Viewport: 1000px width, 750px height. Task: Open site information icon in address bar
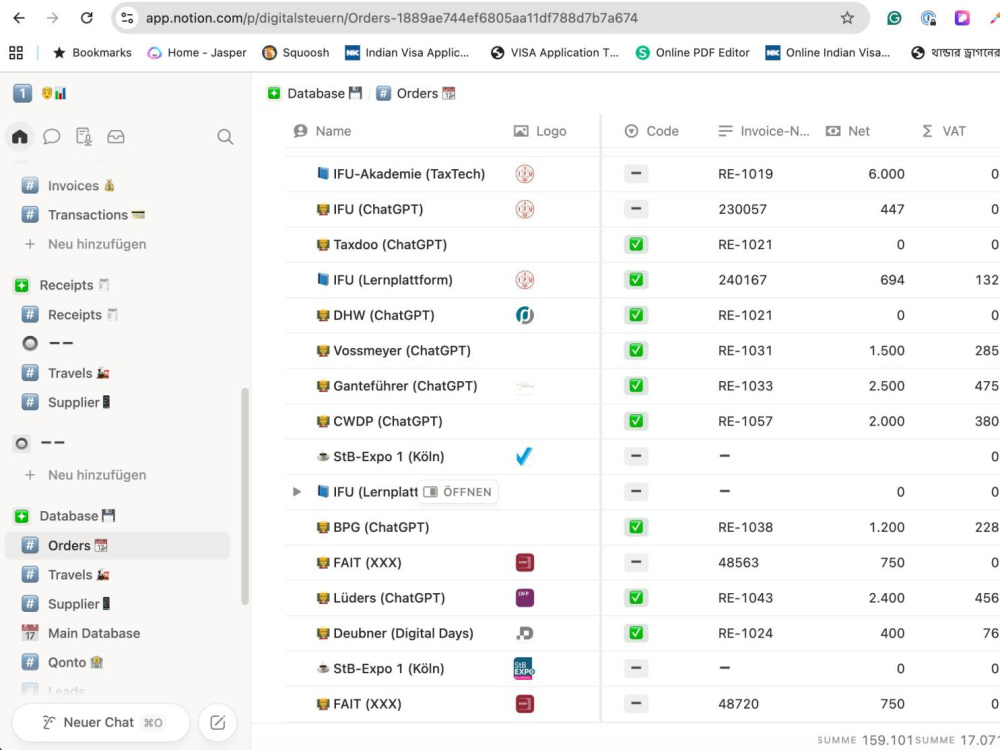pyautogui.click(x=128, y=18)
